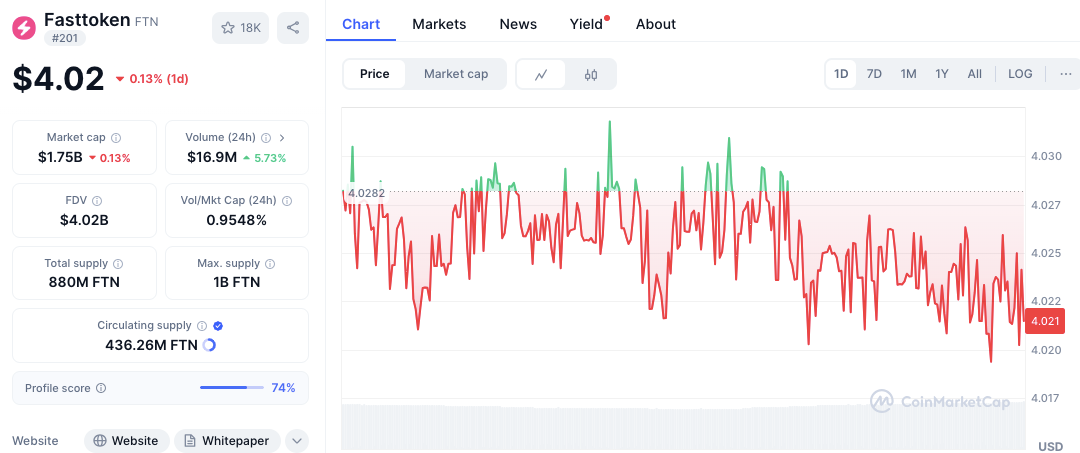Click the 74% profile score value

coord(283,388)
